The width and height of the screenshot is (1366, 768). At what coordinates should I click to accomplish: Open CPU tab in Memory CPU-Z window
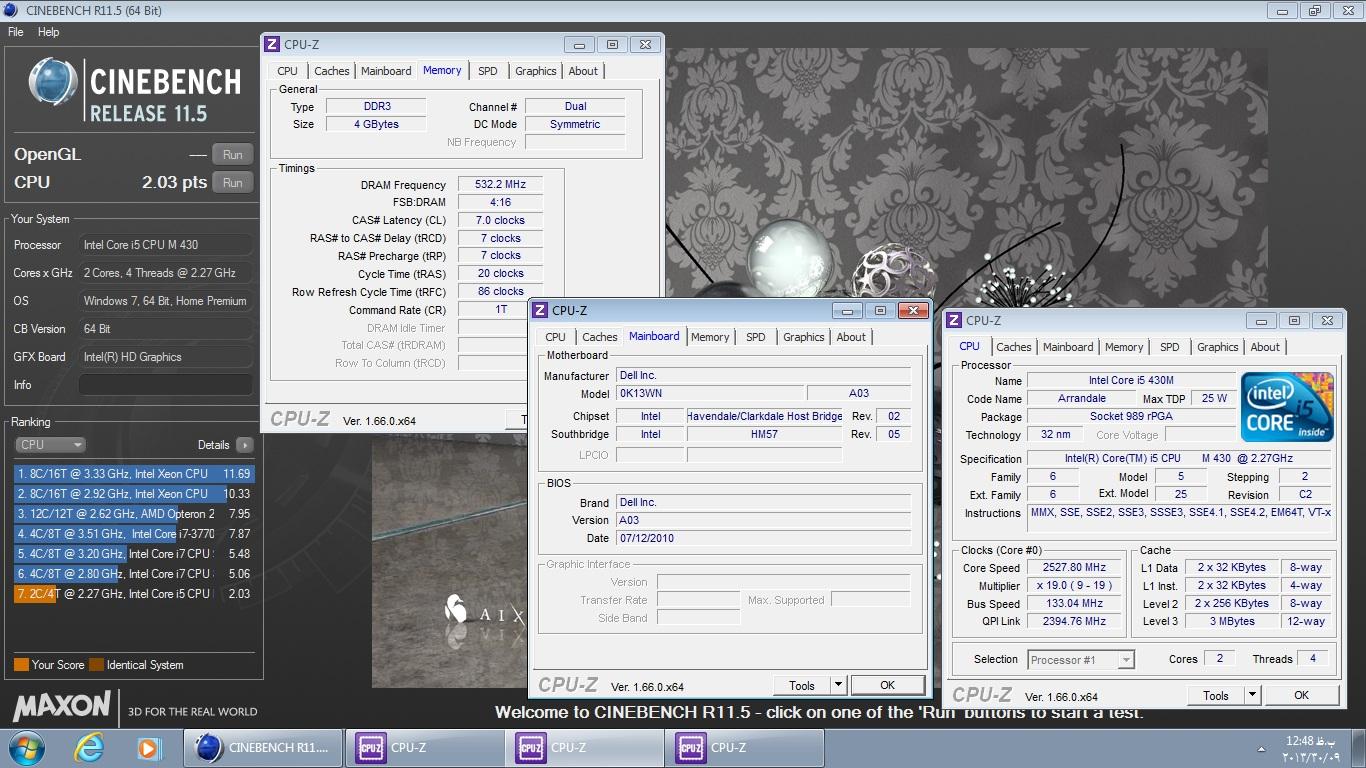point(287,71)
